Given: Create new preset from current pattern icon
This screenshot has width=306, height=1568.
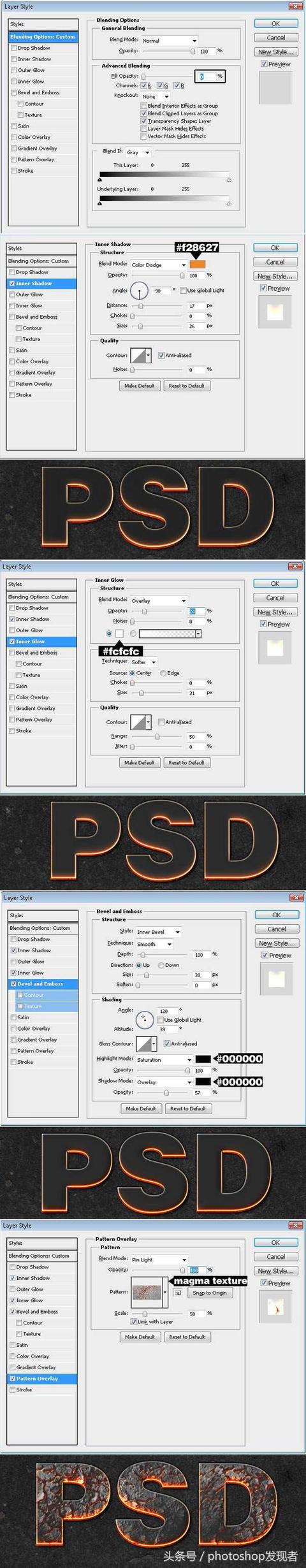Looking at the screenshot, I should [x=177, y=1293].
